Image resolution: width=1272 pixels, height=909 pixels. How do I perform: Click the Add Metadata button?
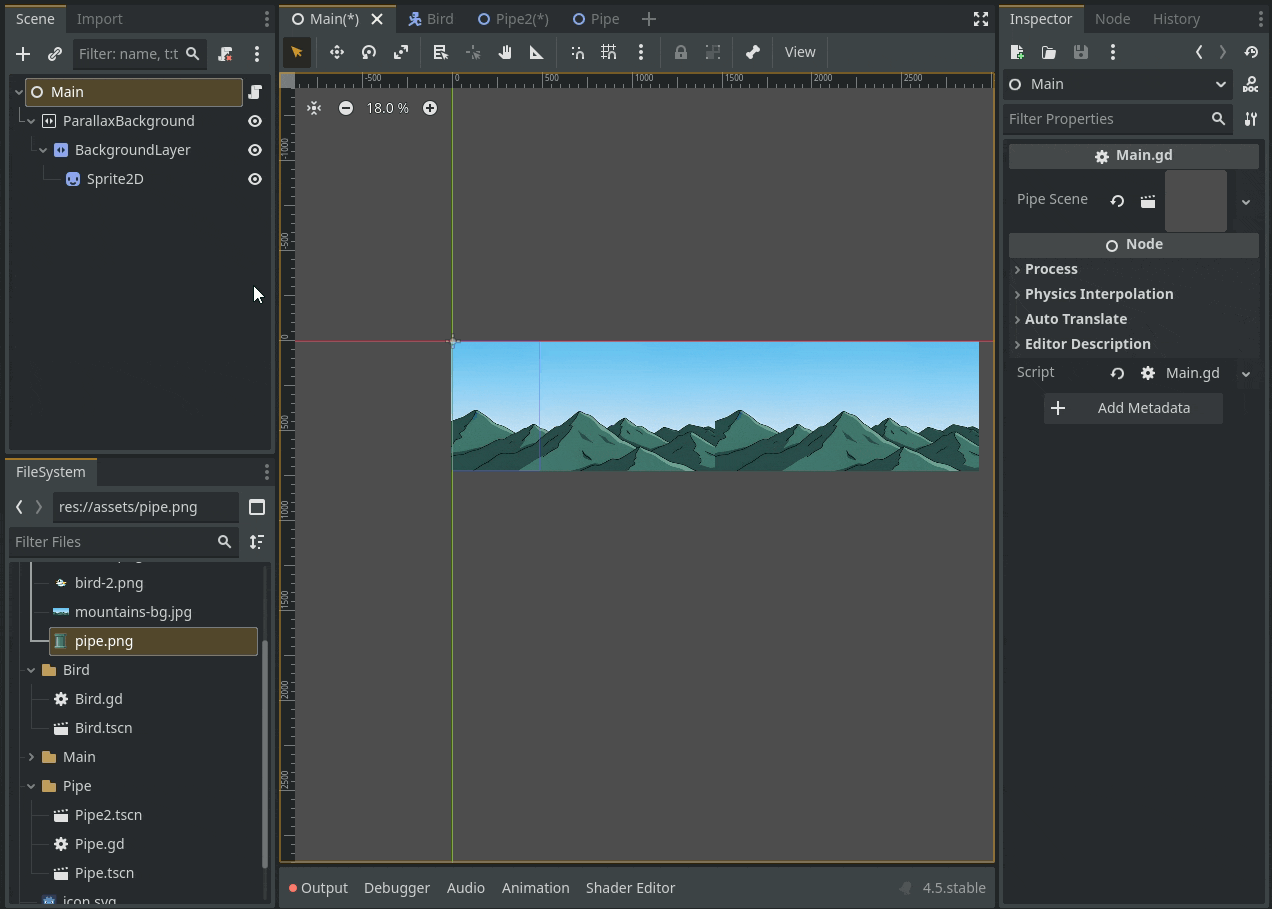[x=1133, y=408]
